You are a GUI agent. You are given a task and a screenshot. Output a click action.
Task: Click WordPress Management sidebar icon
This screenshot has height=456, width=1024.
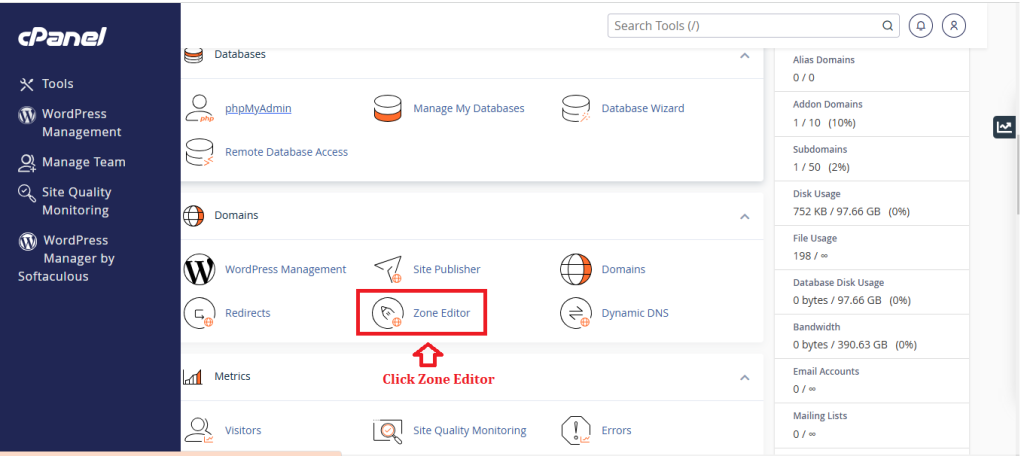point(27,115)
